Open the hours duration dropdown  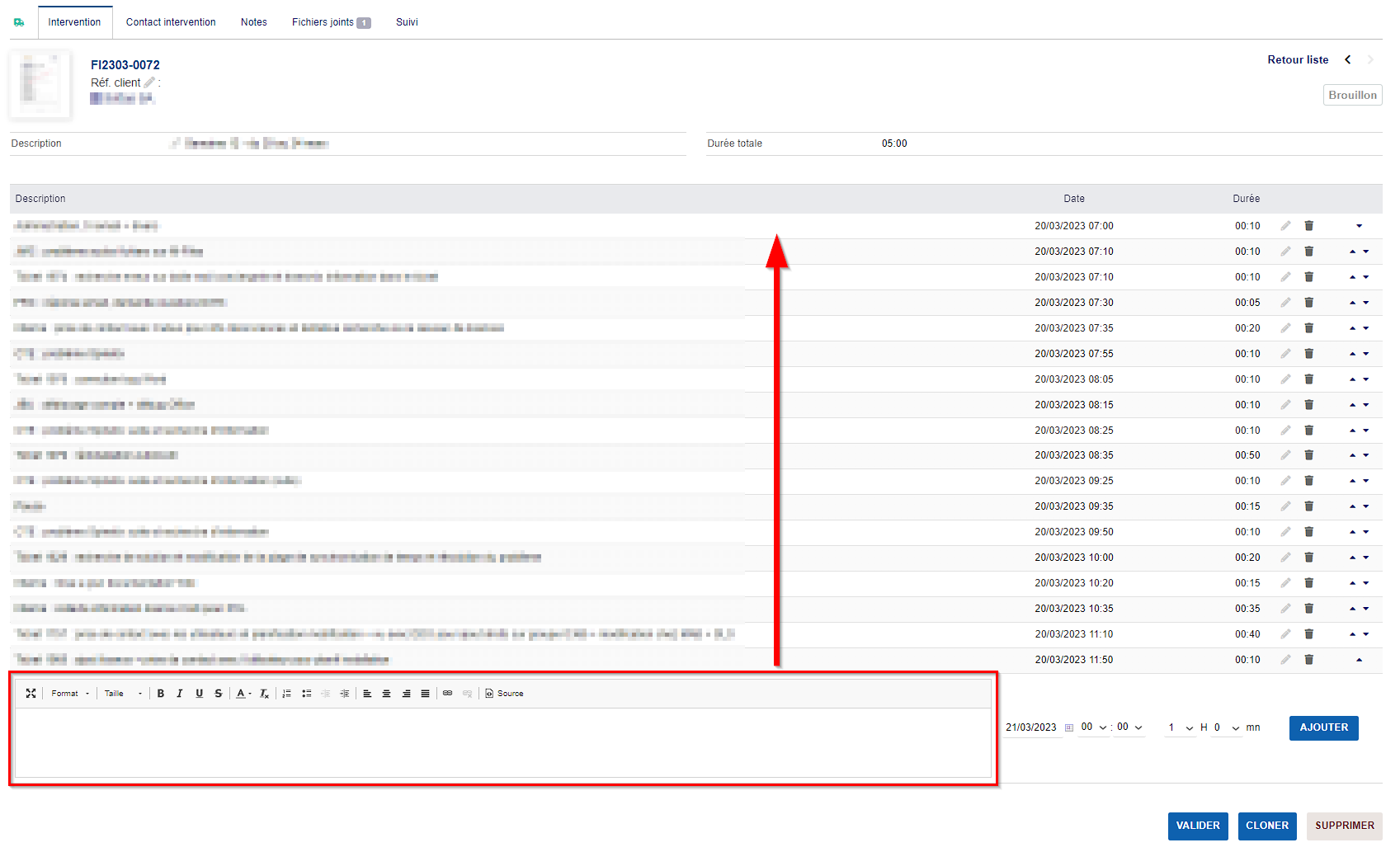click(x=1180, y=727)
